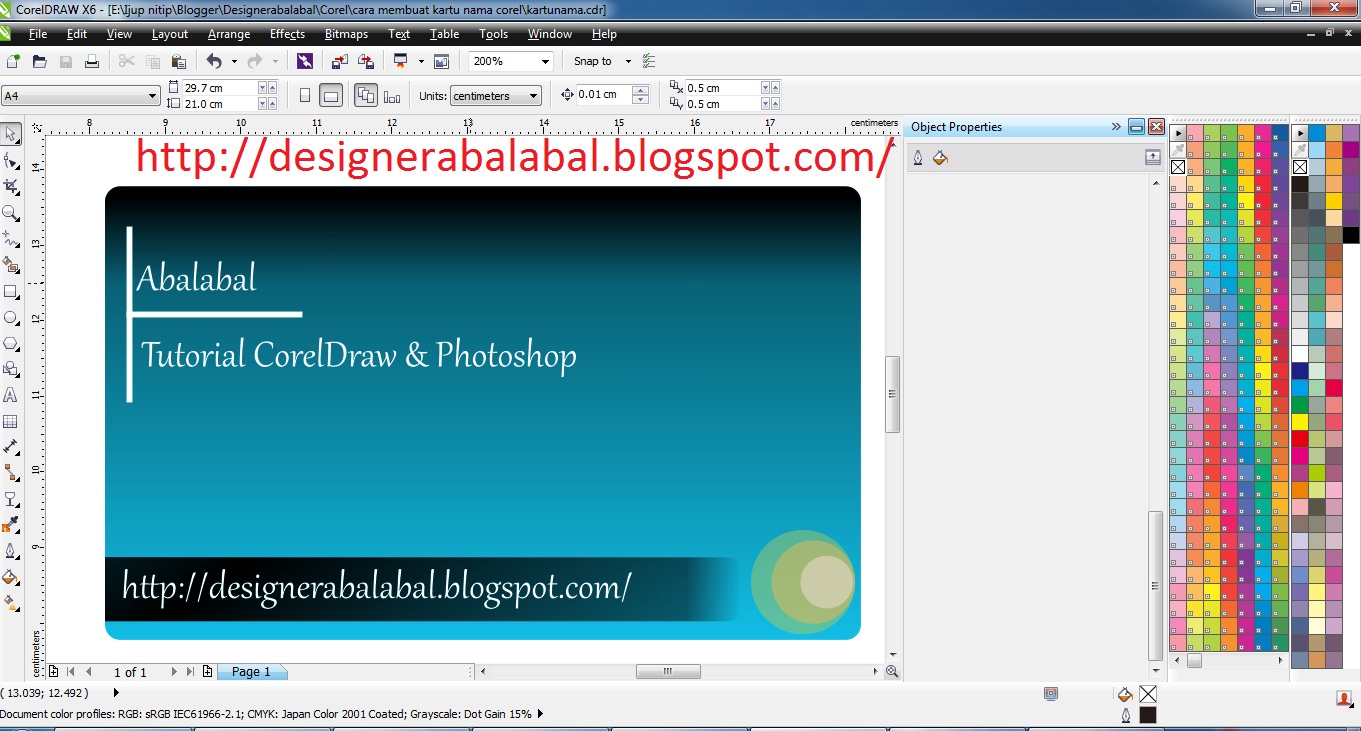
Task: Click the Open folder toolbar icon
Action: pos(40,61)
